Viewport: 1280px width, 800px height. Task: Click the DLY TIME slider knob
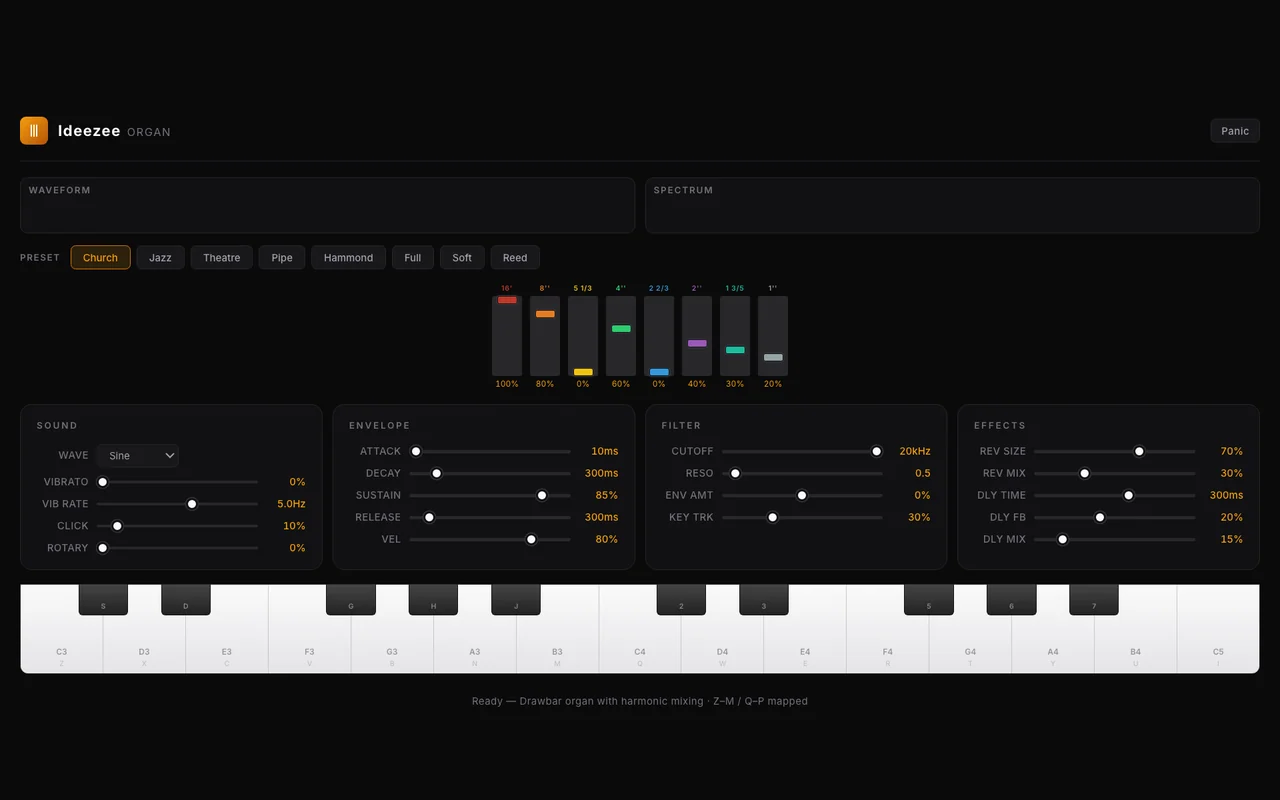click(x=1129, y=495)
